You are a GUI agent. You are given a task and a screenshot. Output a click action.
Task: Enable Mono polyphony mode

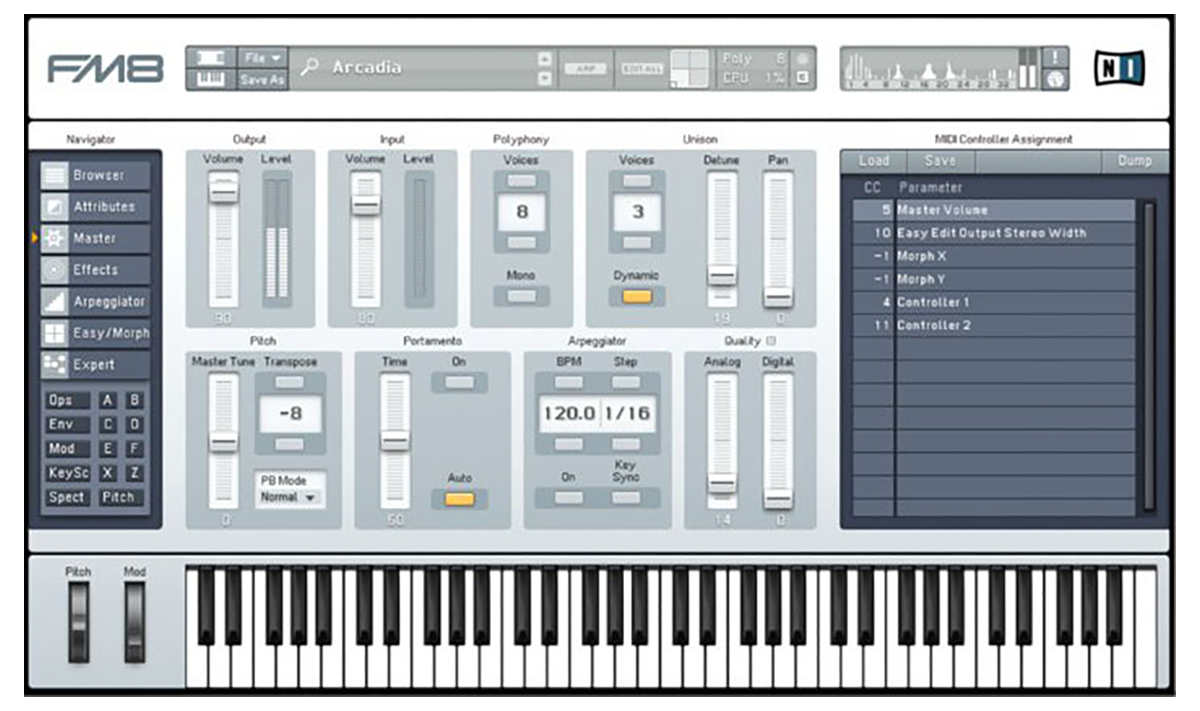click(520, 296)
